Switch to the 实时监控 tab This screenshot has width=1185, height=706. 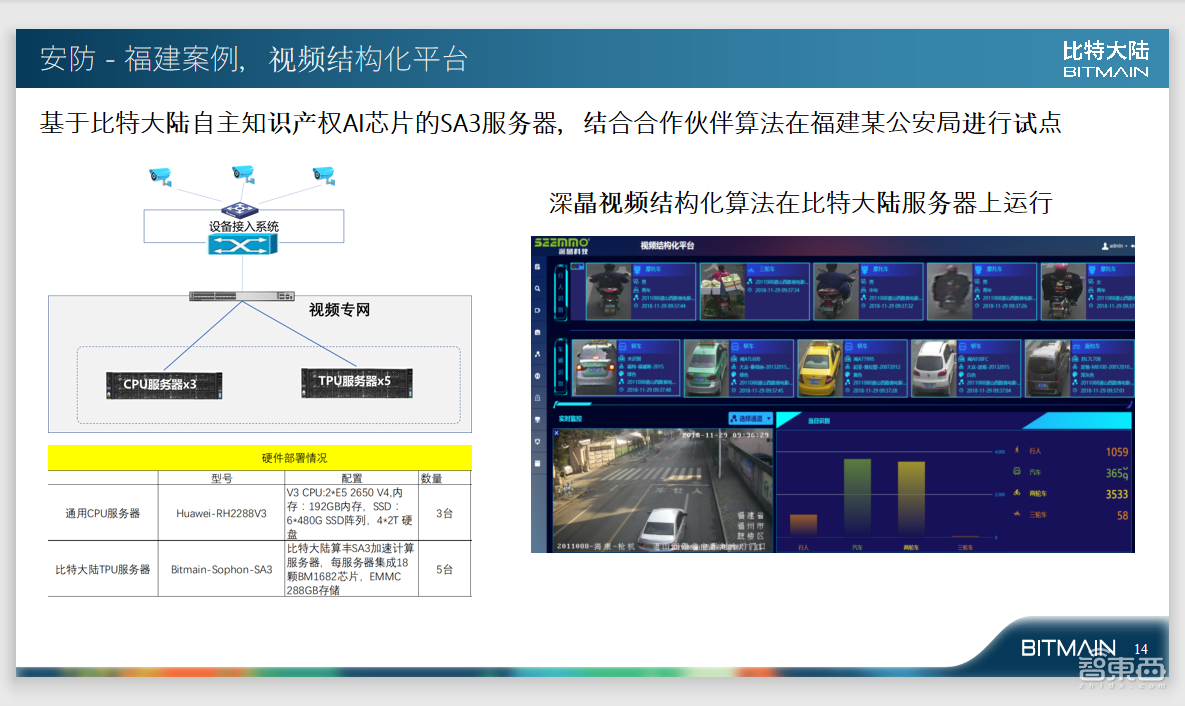570,419
